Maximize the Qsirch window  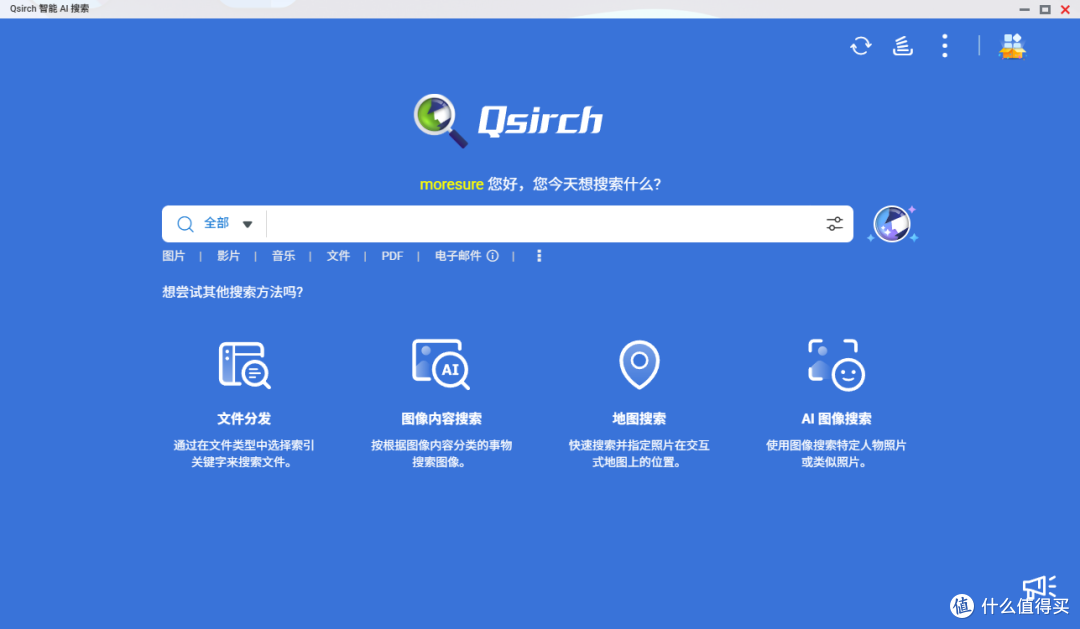tap(1045, 9)
